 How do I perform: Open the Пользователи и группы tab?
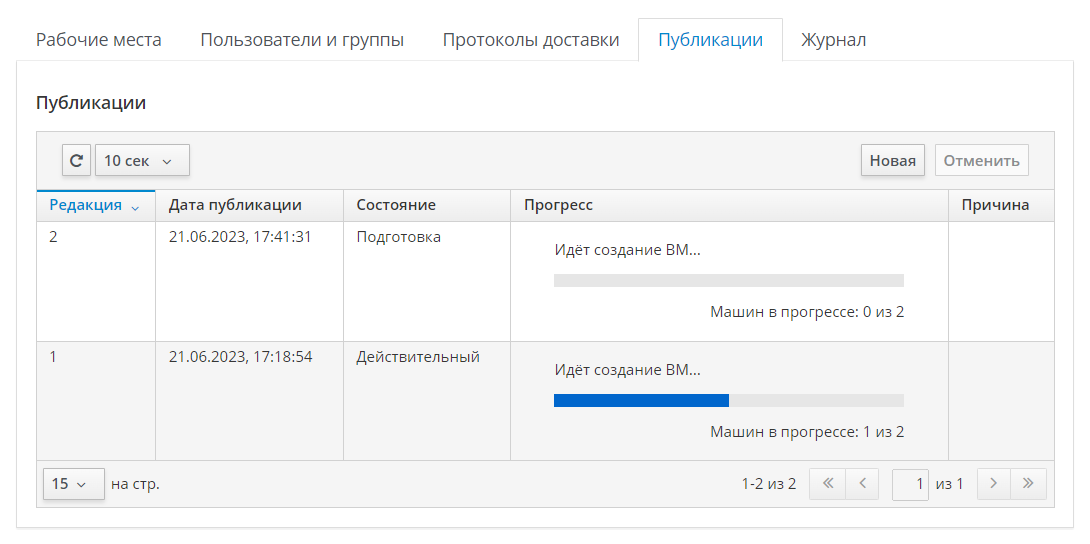coord(302,40)
